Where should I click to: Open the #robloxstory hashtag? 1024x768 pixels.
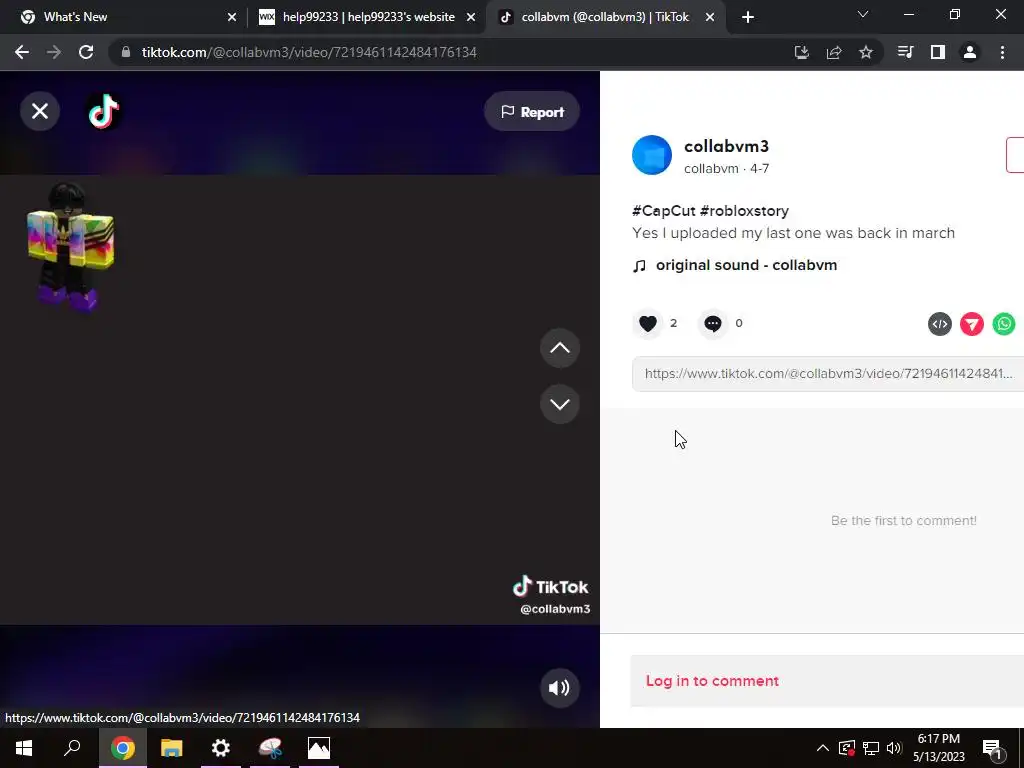[744, 211]
